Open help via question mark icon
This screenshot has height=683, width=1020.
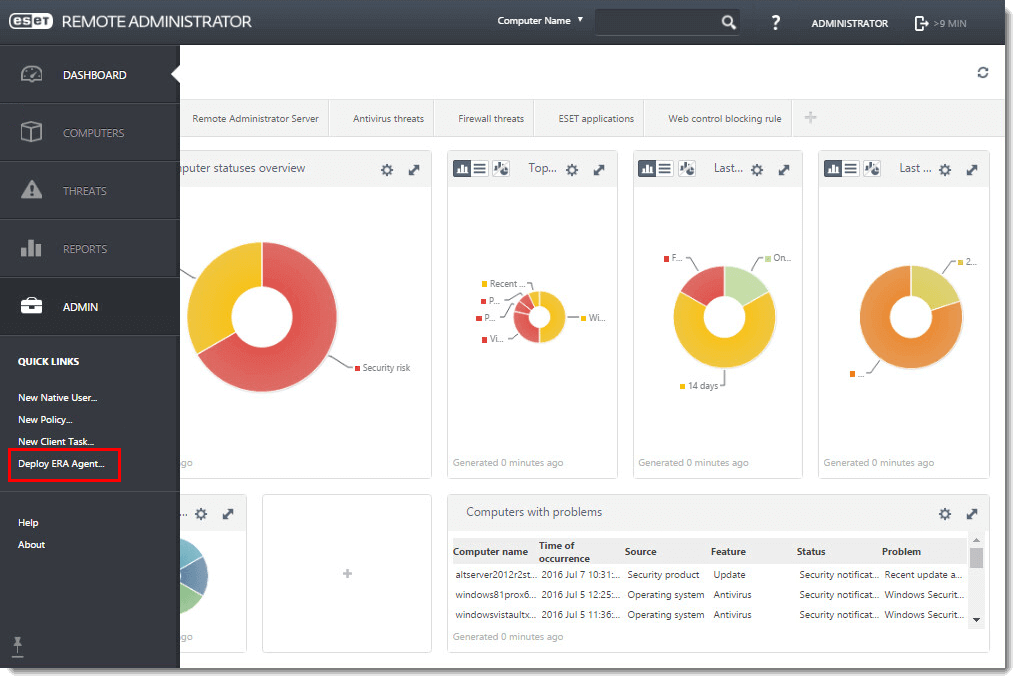point(775,23)
